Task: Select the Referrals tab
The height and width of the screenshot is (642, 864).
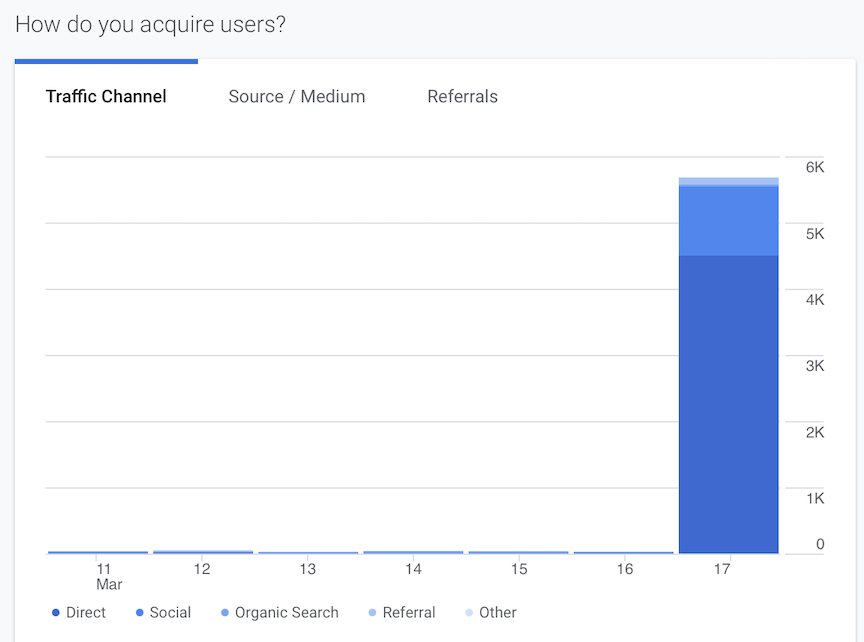Action: [x=462, y=97]
